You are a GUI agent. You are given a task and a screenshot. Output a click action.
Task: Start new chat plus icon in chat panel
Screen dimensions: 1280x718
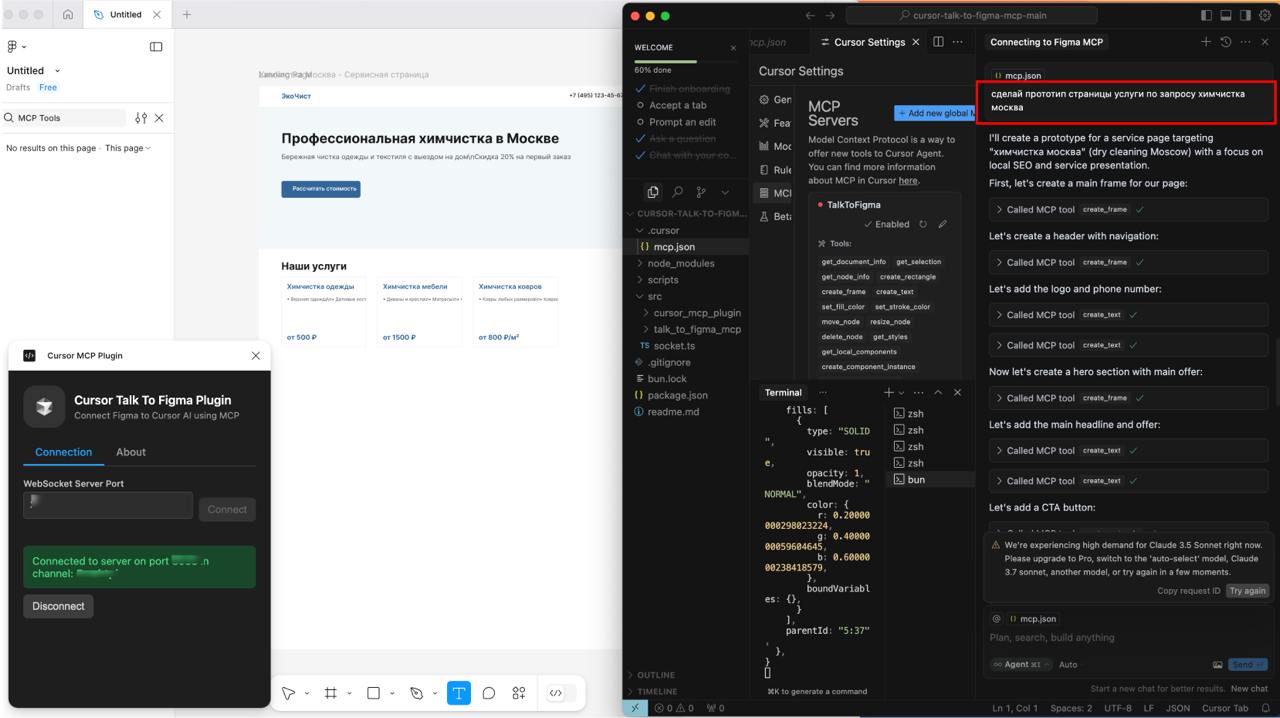pos(1206,42)
